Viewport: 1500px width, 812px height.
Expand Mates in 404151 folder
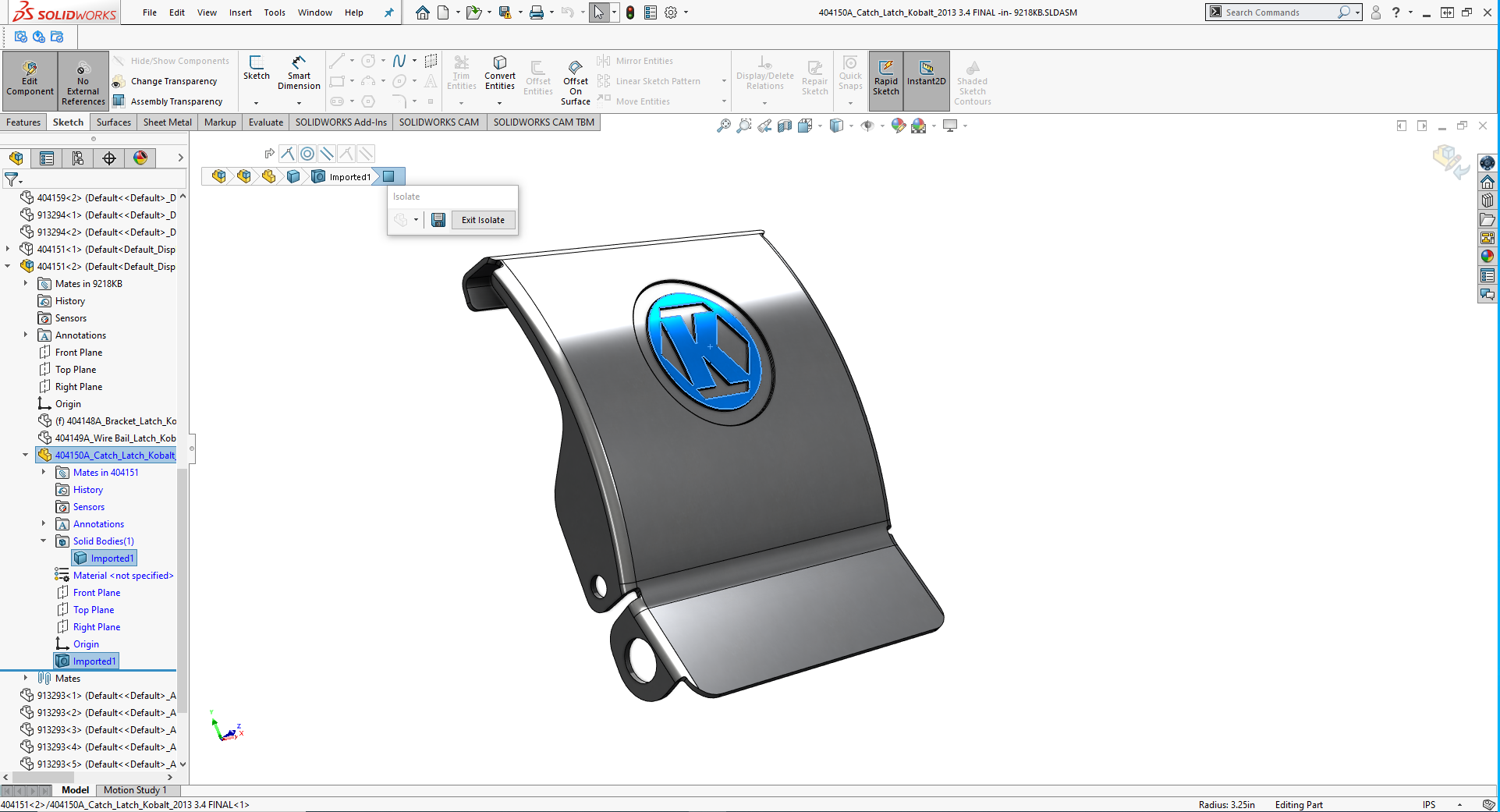(x=44, y=473)
